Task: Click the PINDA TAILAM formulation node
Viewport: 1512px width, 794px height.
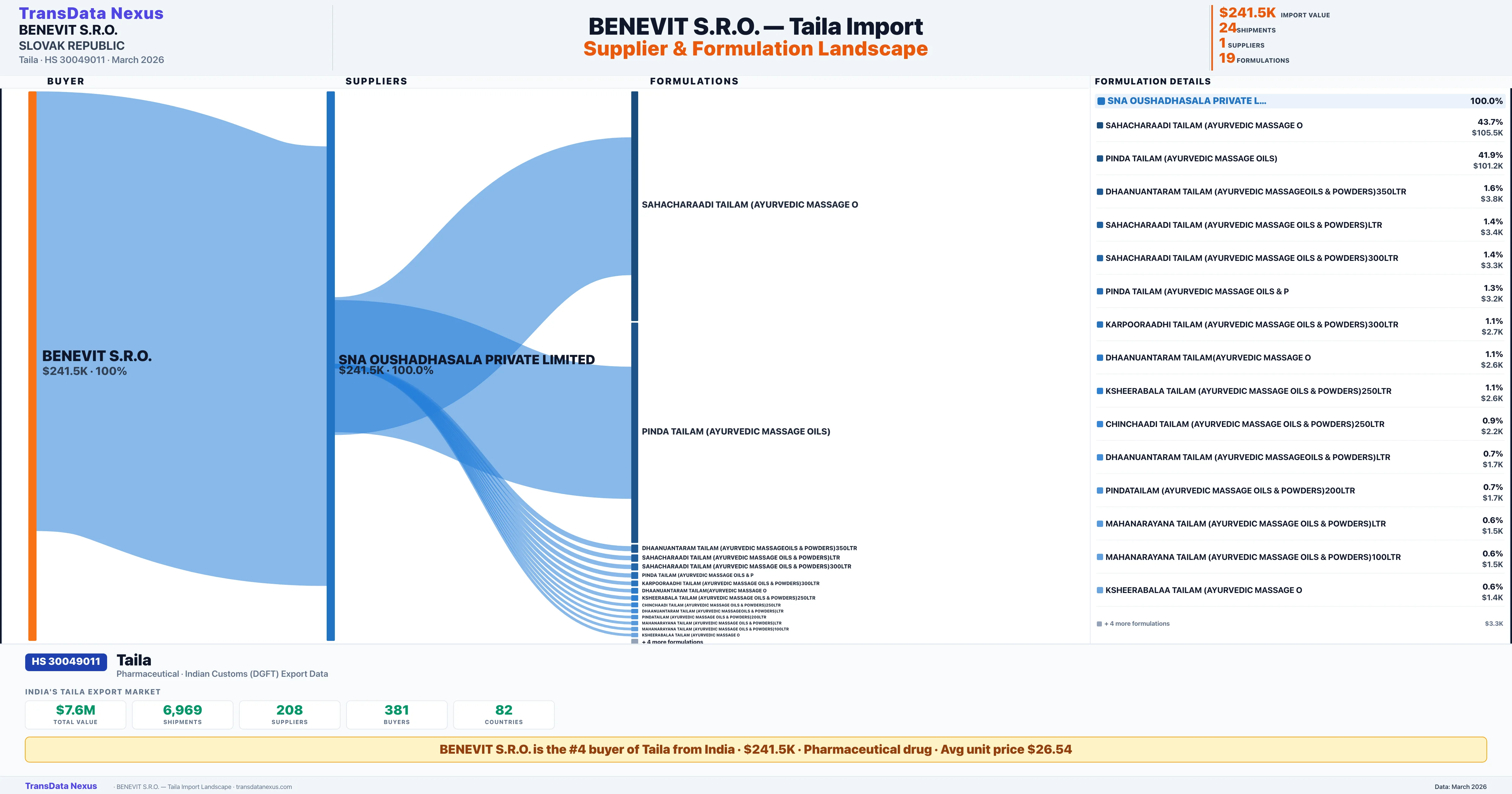Action: tap(634, 432)
